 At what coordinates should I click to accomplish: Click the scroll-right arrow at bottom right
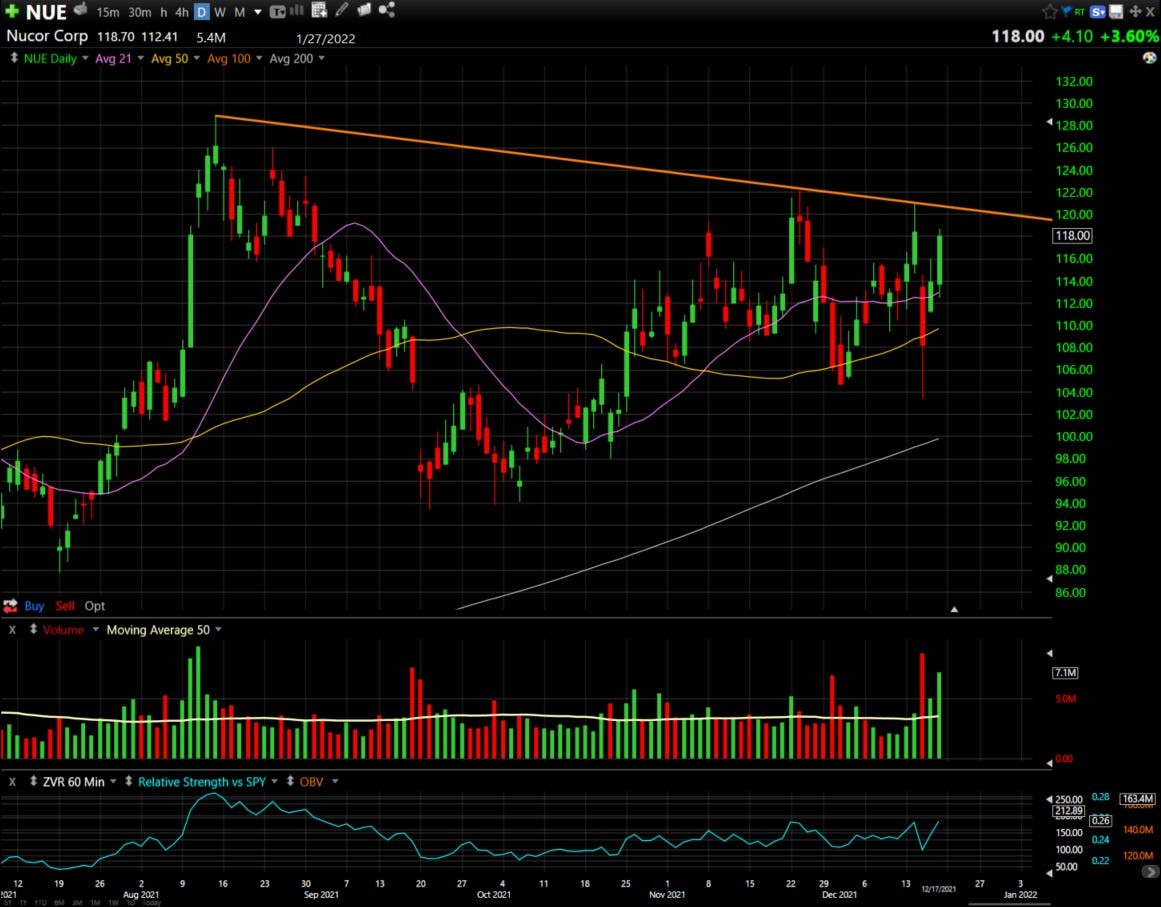pos(1151,872)
